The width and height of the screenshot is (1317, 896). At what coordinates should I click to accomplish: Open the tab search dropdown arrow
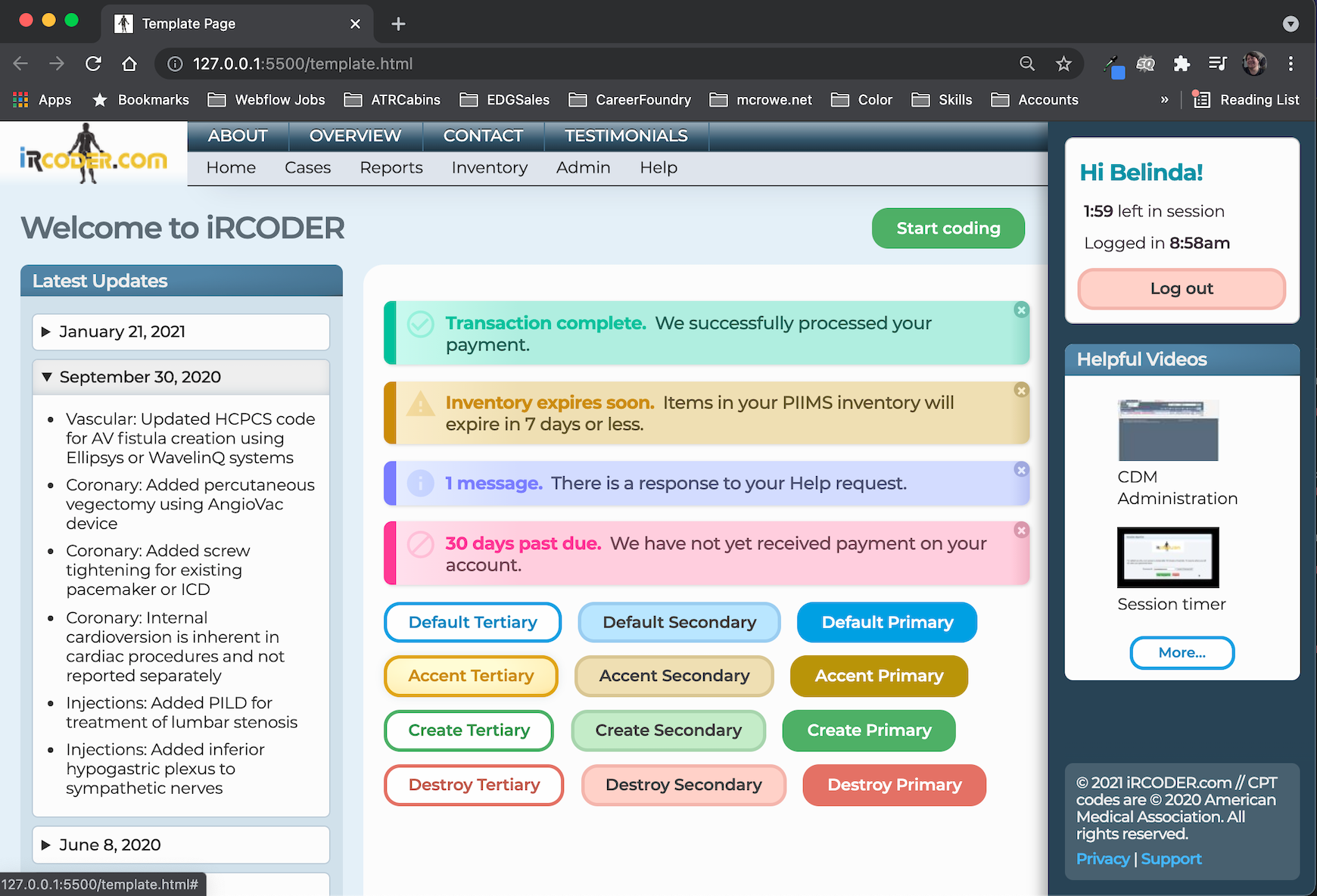coord(1291,24)
